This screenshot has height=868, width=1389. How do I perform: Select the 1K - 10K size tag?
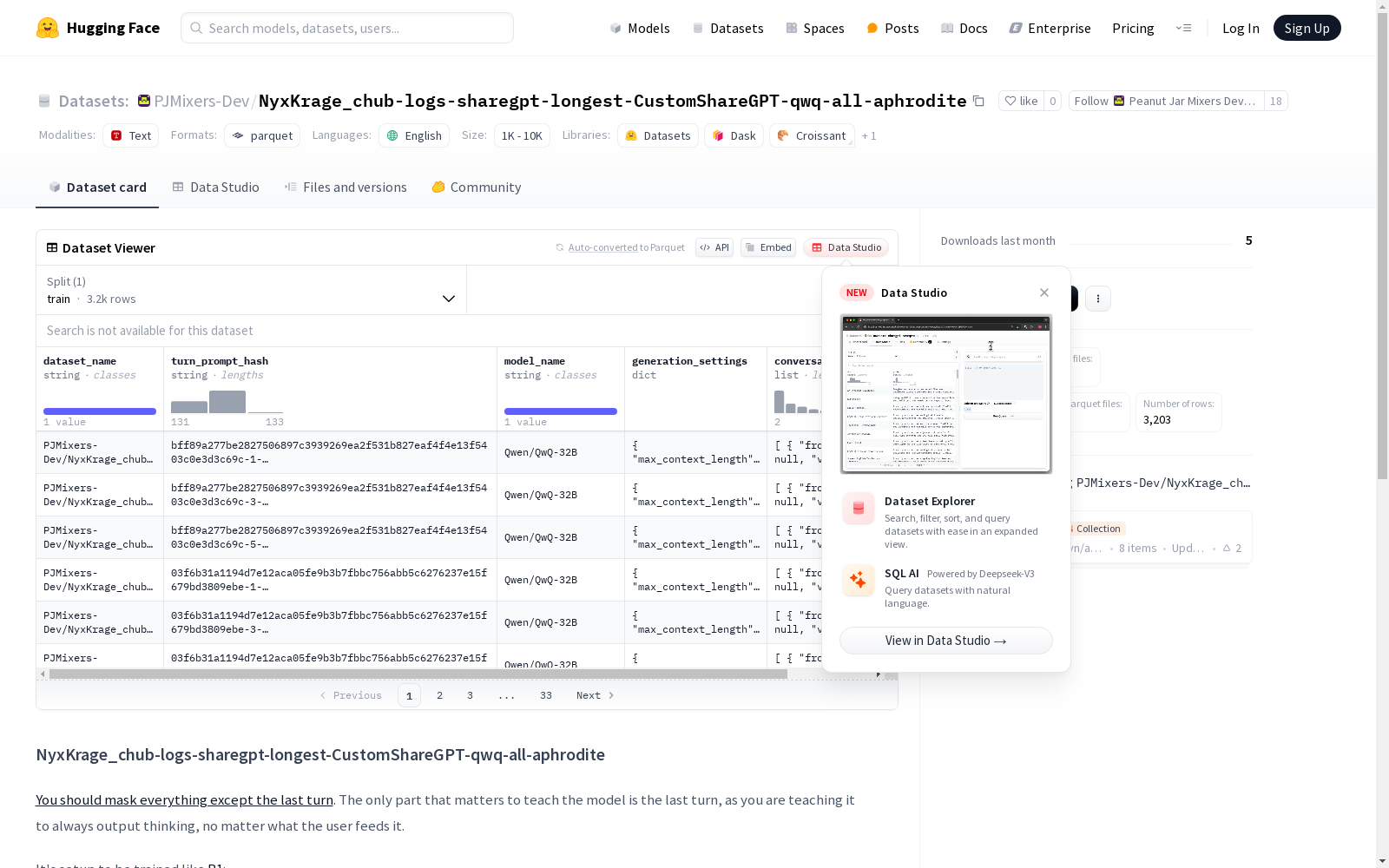(x=522, y=135)
